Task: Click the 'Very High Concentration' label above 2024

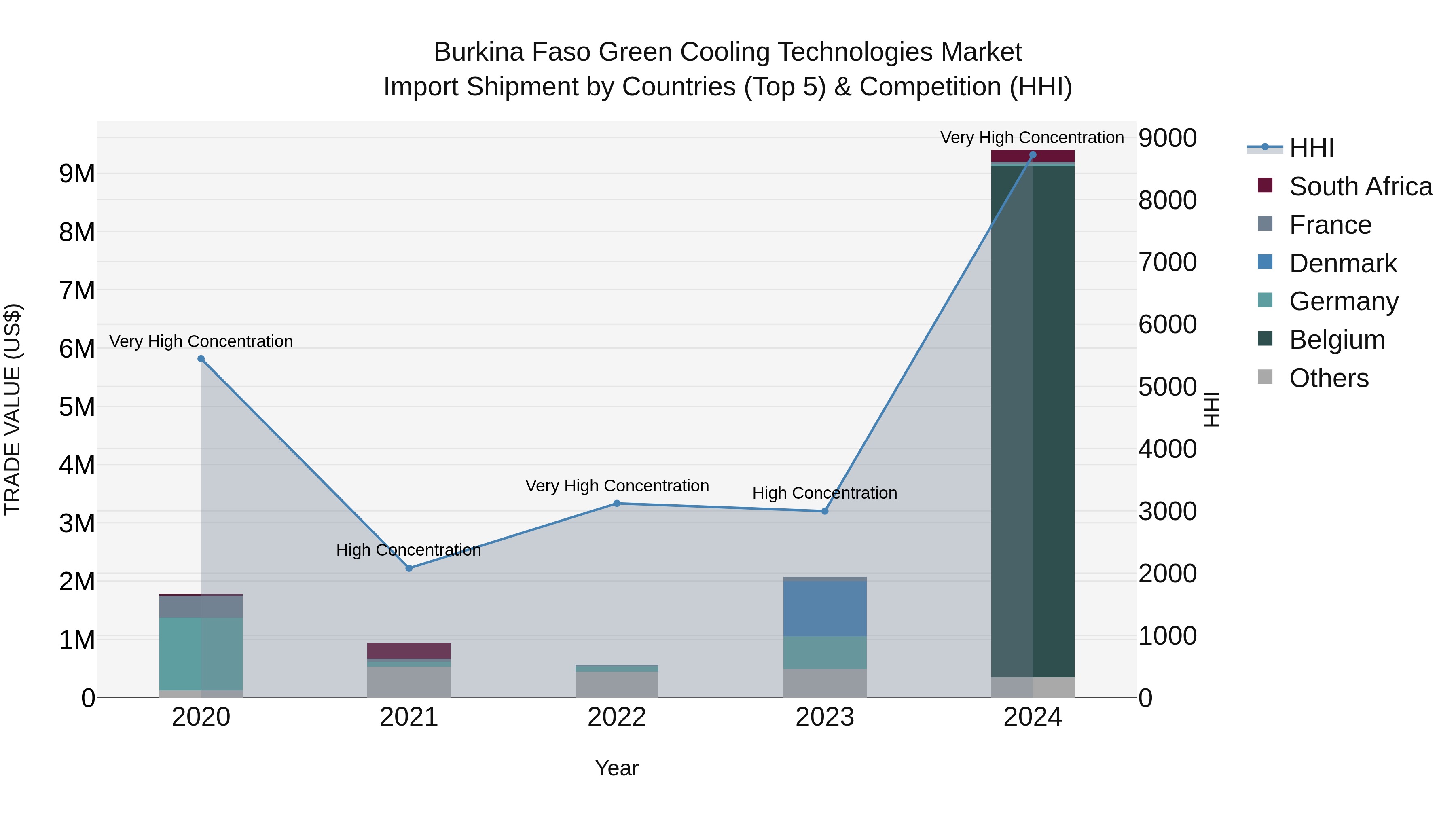Action: 1032,138
